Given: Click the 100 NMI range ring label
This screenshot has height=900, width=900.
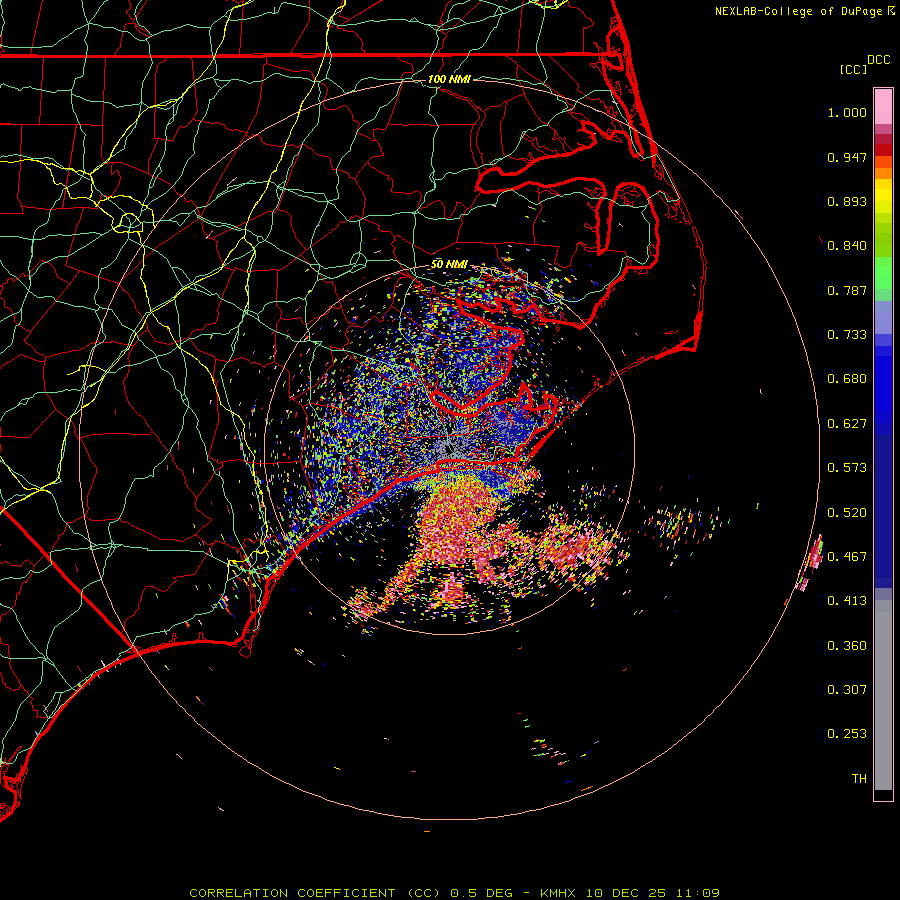Looking at the screenshot, I should 449,79.
